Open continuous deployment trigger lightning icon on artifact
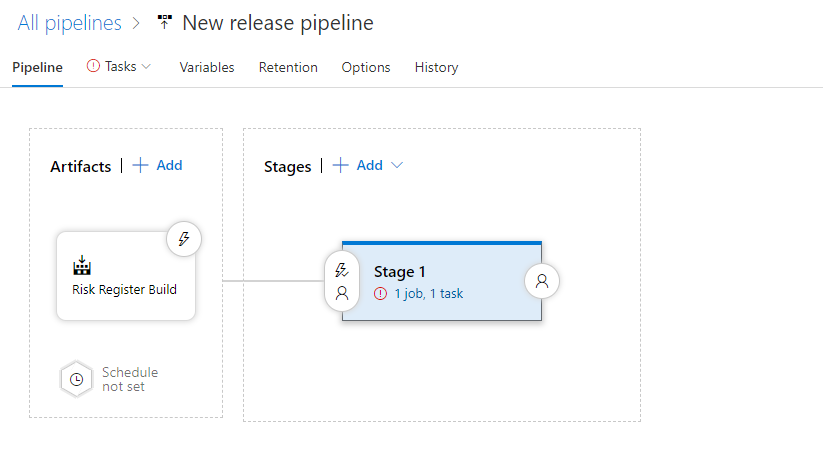The height and width of the screenshot is (454, 823). (x=184, y=239)
